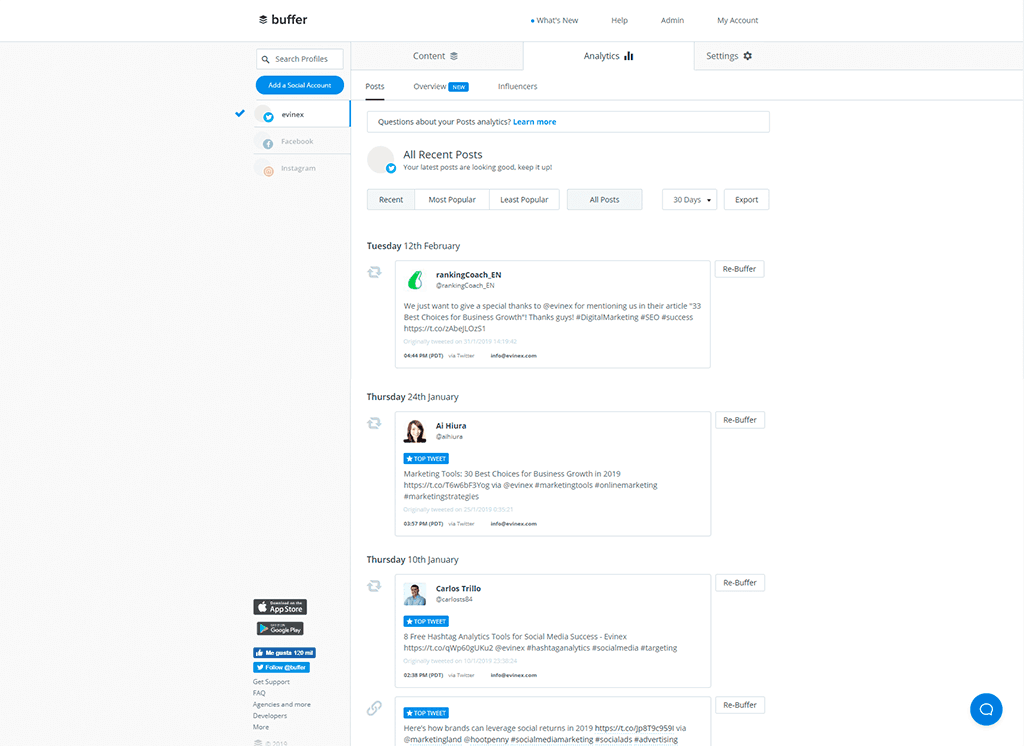Click the Content stack icon

click(454, 56)
